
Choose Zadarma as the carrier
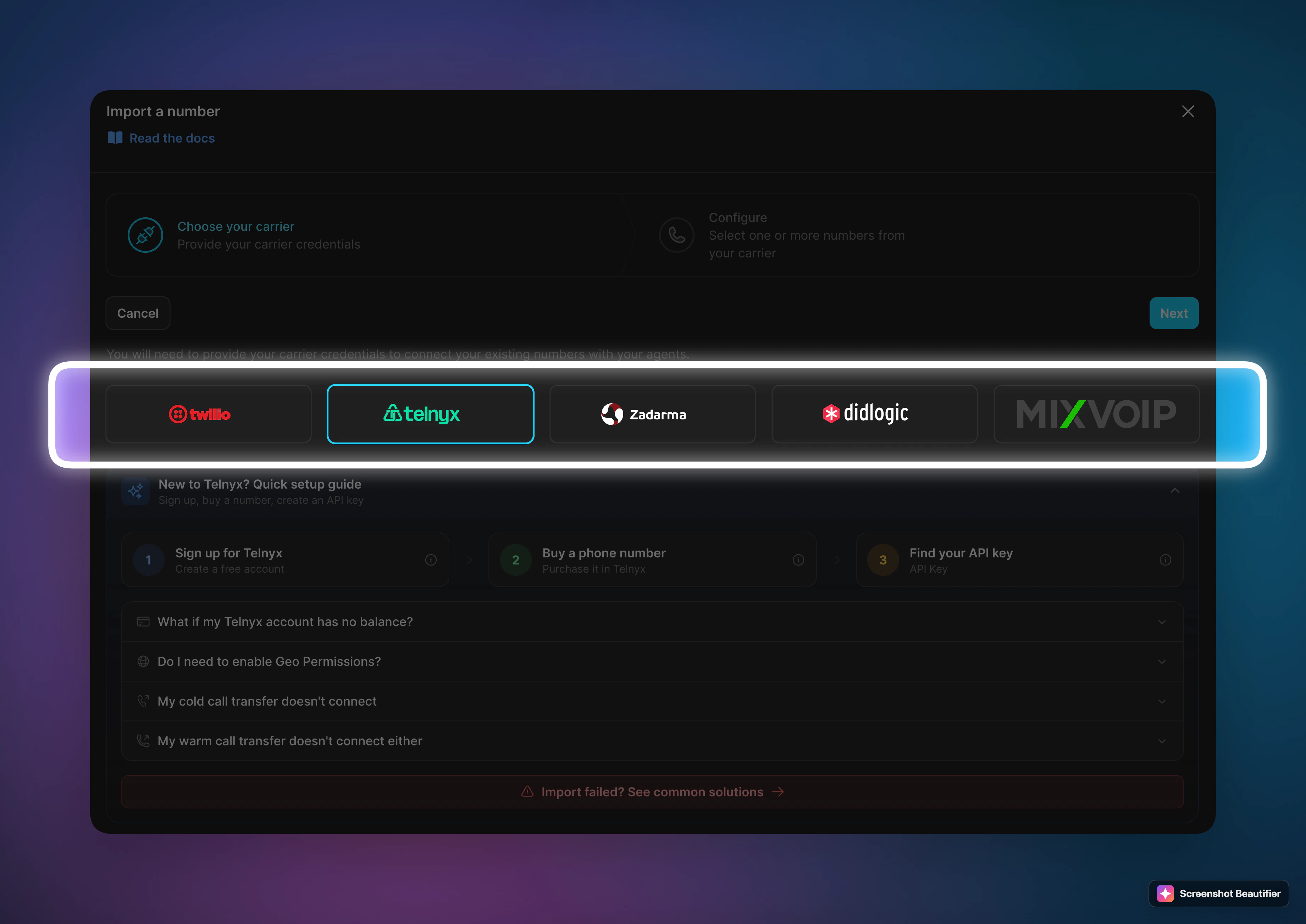tap(652, 414)
